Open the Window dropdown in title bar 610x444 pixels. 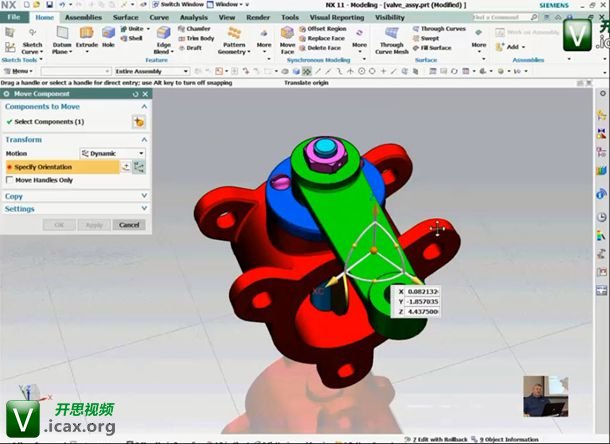[x=227, y=5]
